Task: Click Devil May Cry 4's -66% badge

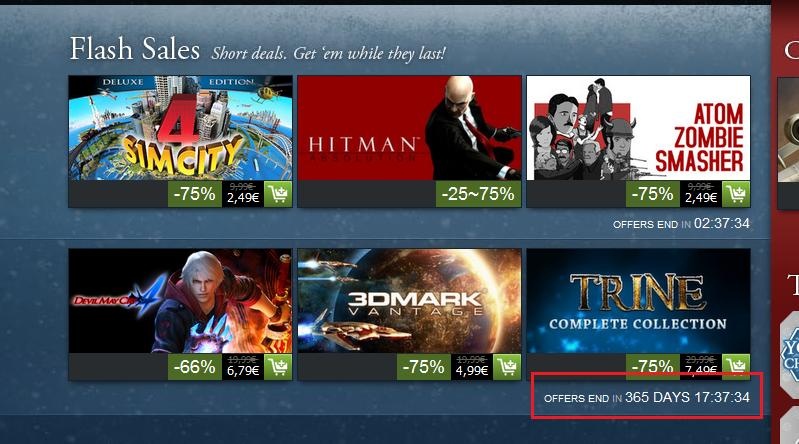Action: [x=195, y=367]
